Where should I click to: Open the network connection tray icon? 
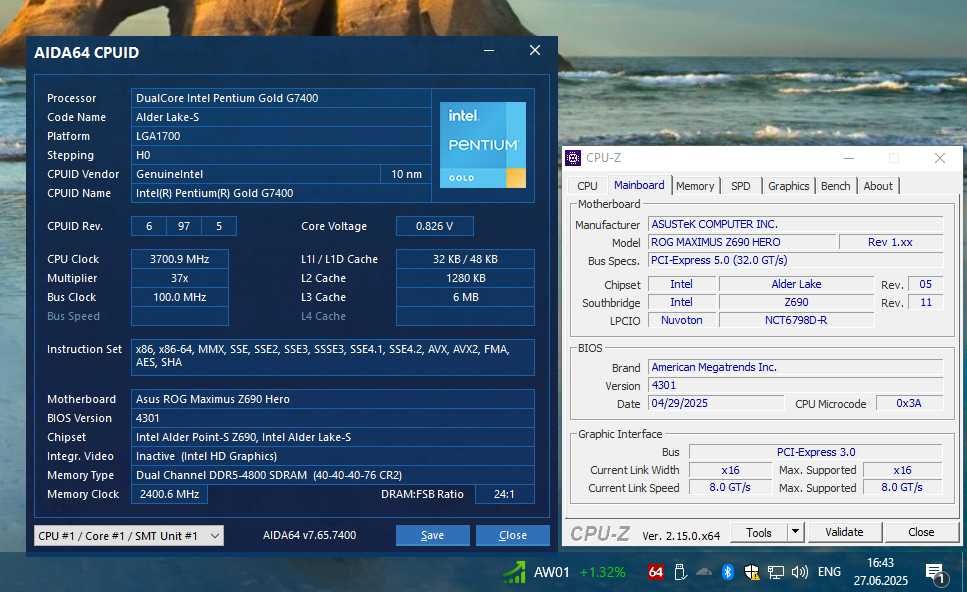point(775,572)
